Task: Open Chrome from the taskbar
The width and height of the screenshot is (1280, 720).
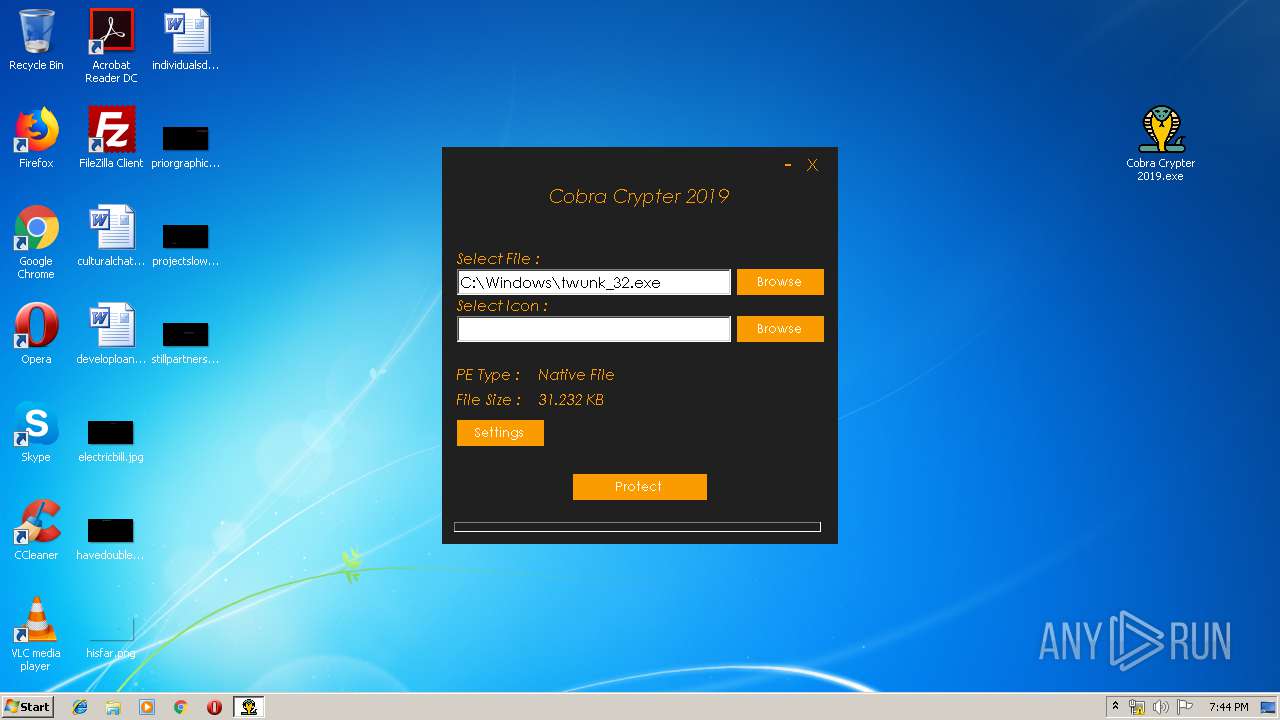Action: click(x=181, y=707)
